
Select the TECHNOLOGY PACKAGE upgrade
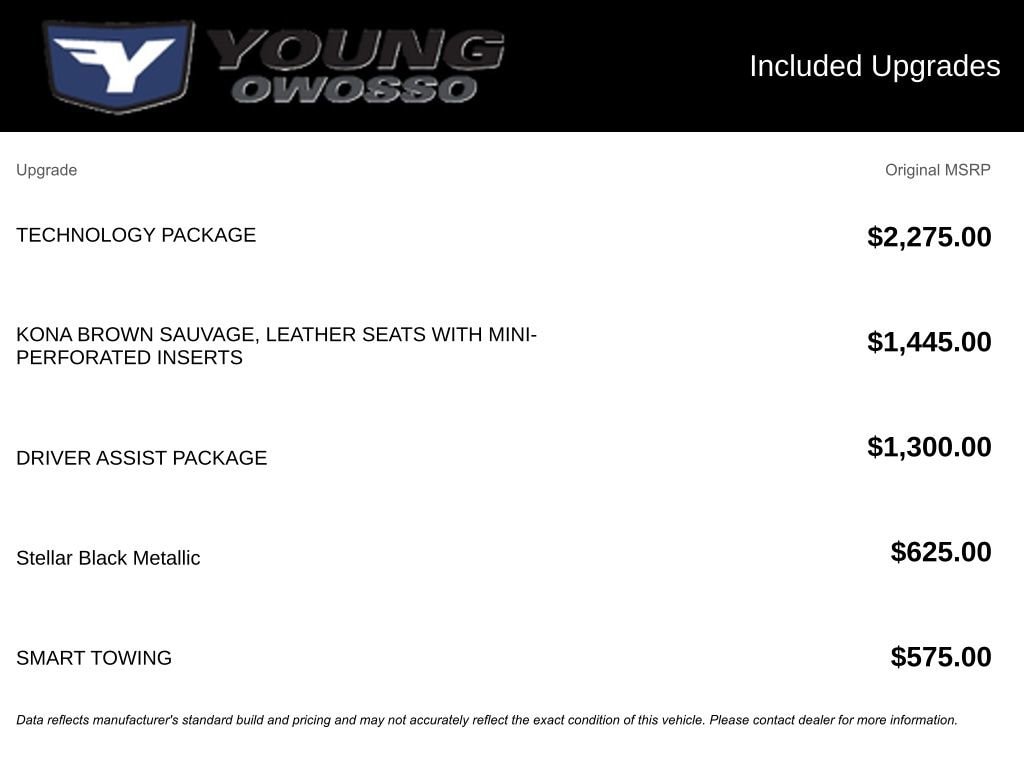click(x=136, y=235)
